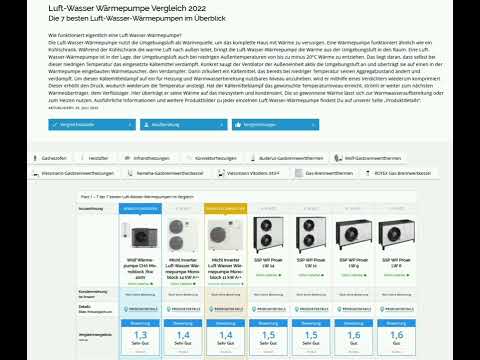Click the ROTEX Gas Brennwertkessel category icon
The height and width of the screenshot is (360, 480).
click(x=368, y=173)
